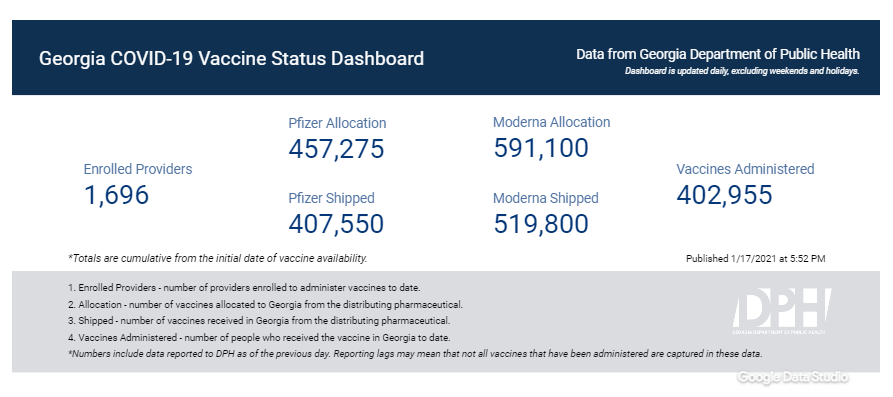
Task: Click the dashboard updated daily subtitle
Action: coord(742,72)
